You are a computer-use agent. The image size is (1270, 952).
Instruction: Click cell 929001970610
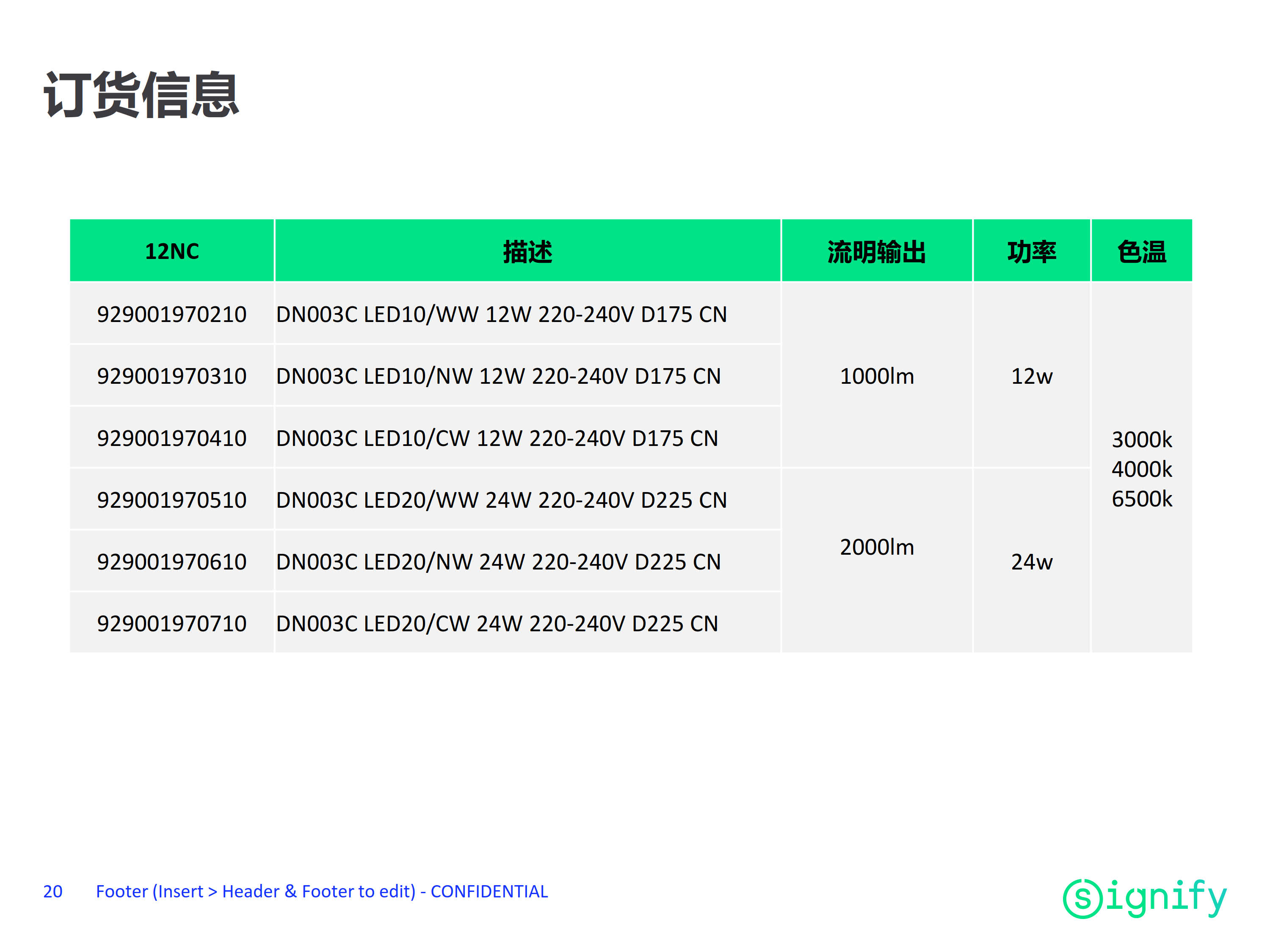tap(172, 561)
